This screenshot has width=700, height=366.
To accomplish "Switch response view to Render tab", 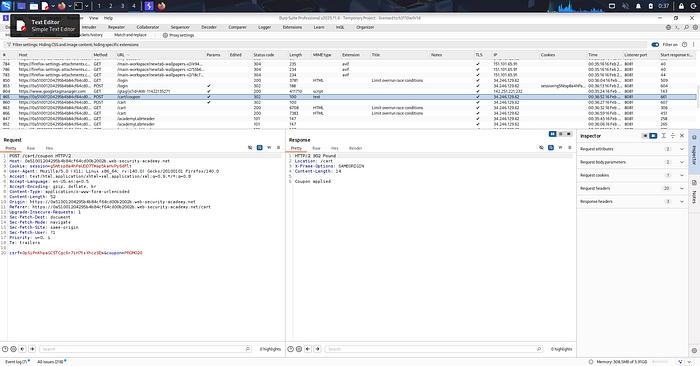I will [x=355, y=148].
